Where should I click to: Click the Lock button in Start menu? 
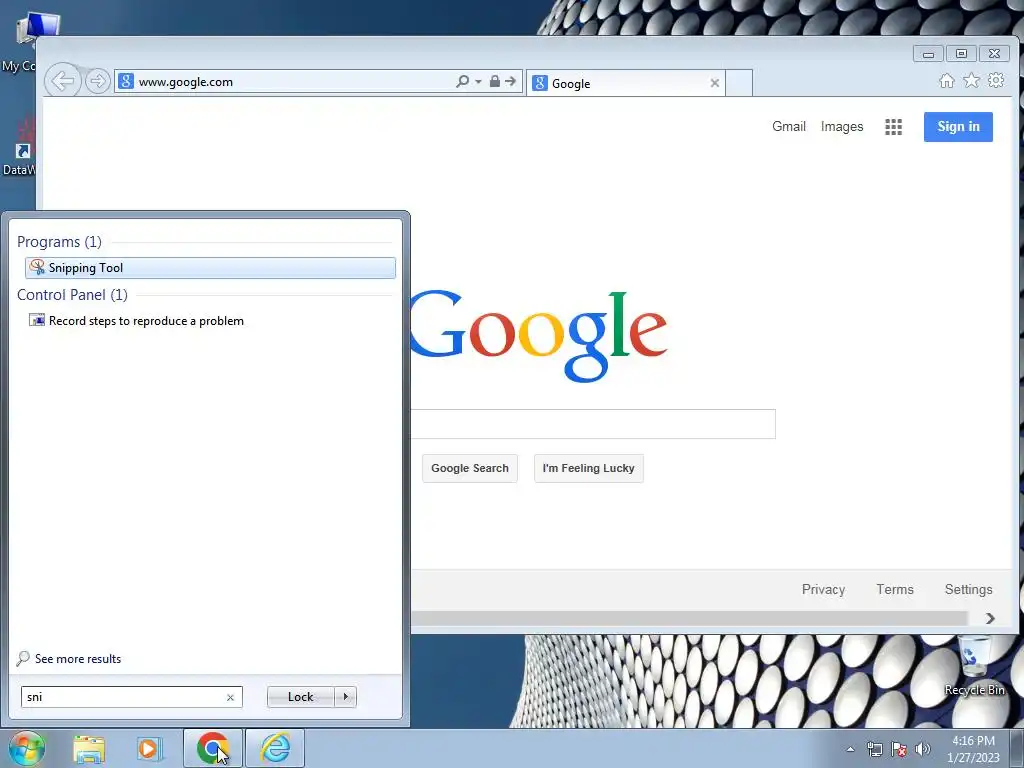point(300,697)
